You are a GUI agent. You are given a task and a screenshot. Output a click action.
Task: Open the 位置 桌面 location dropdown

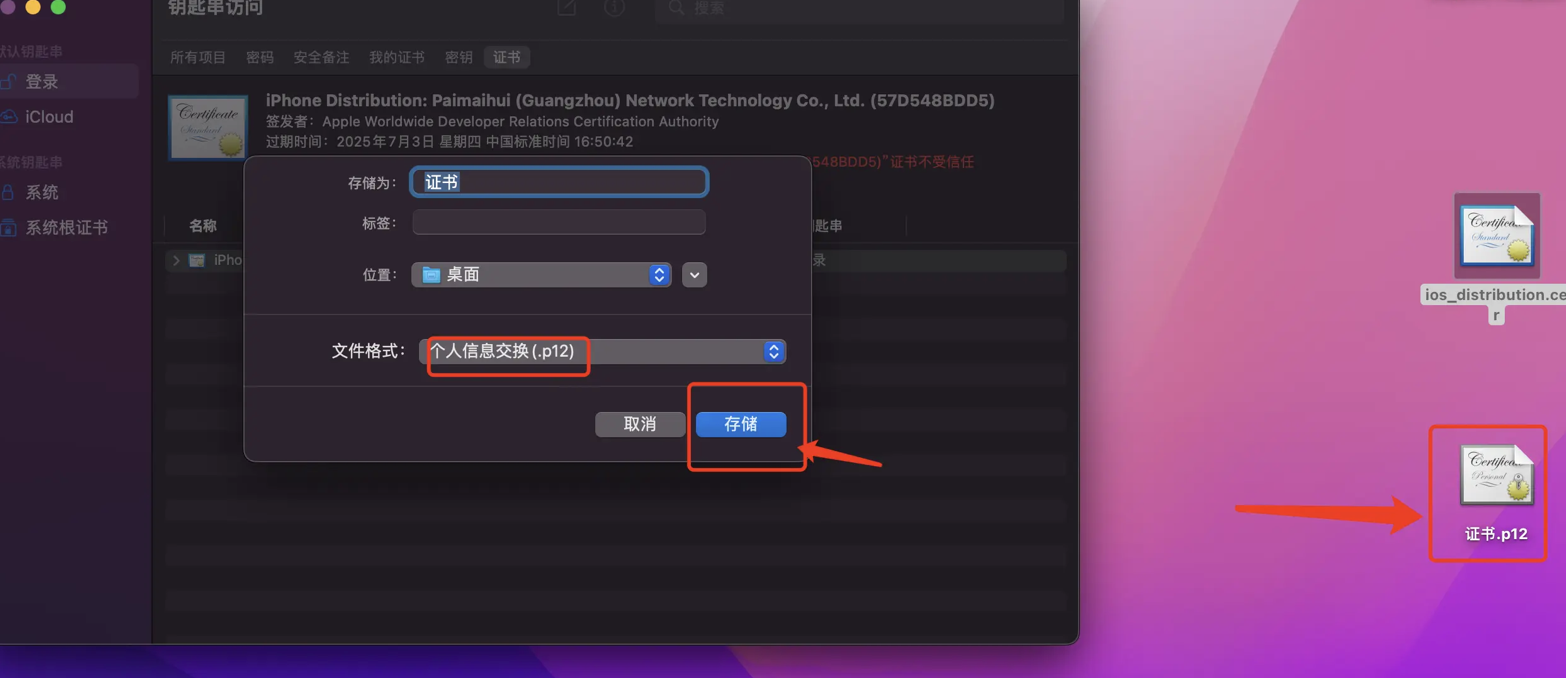point(541,274)
